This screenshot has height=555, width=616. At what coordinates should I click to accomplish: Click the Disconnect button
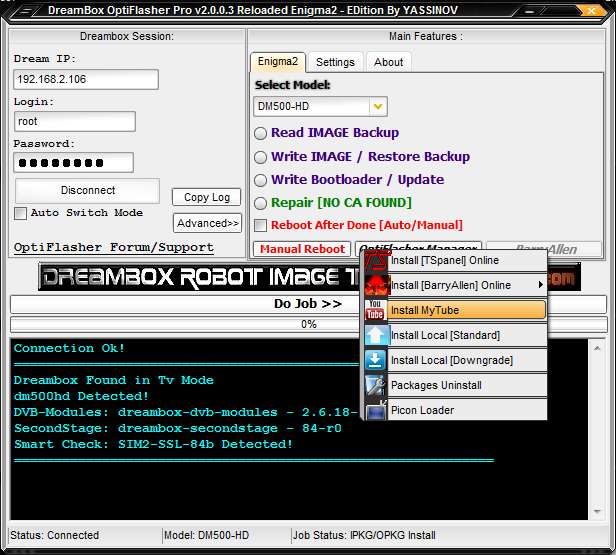(x=88, y=190)
